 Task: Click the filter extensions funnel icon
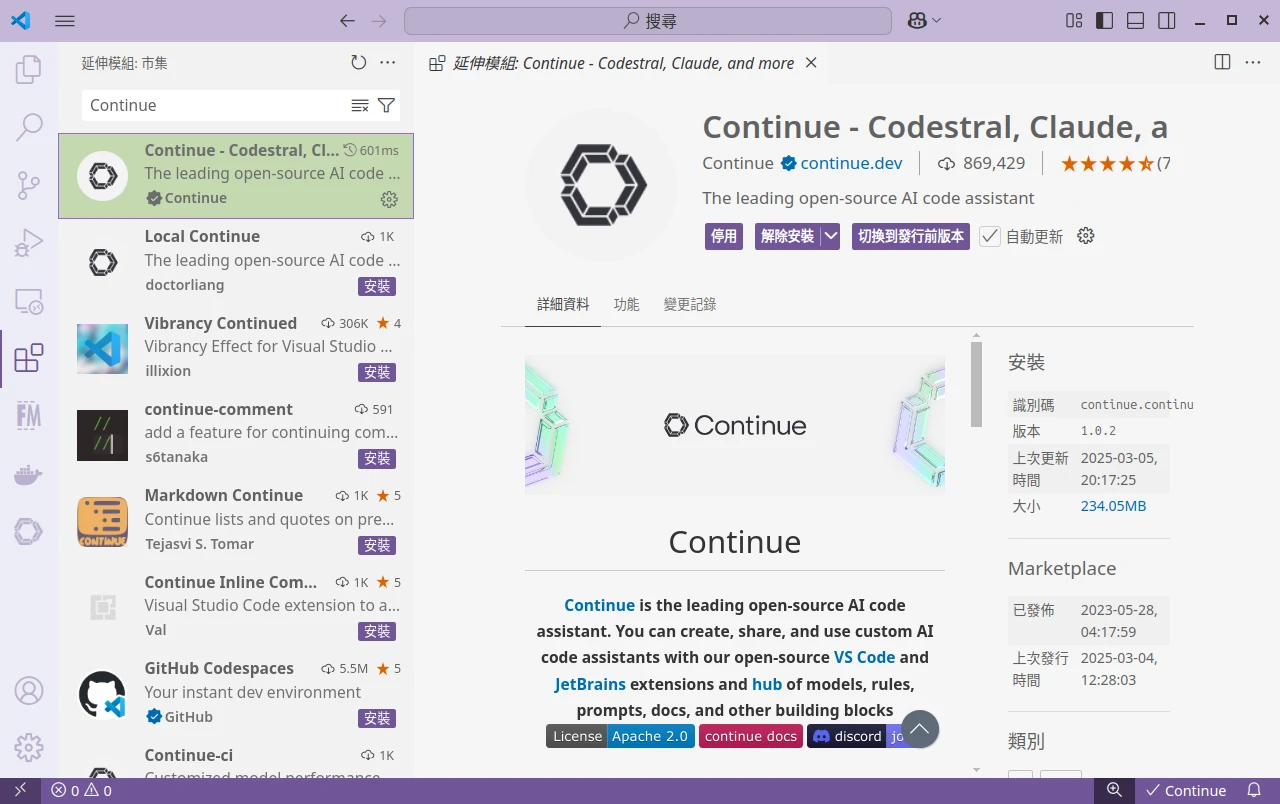click(x=387, y=105)
